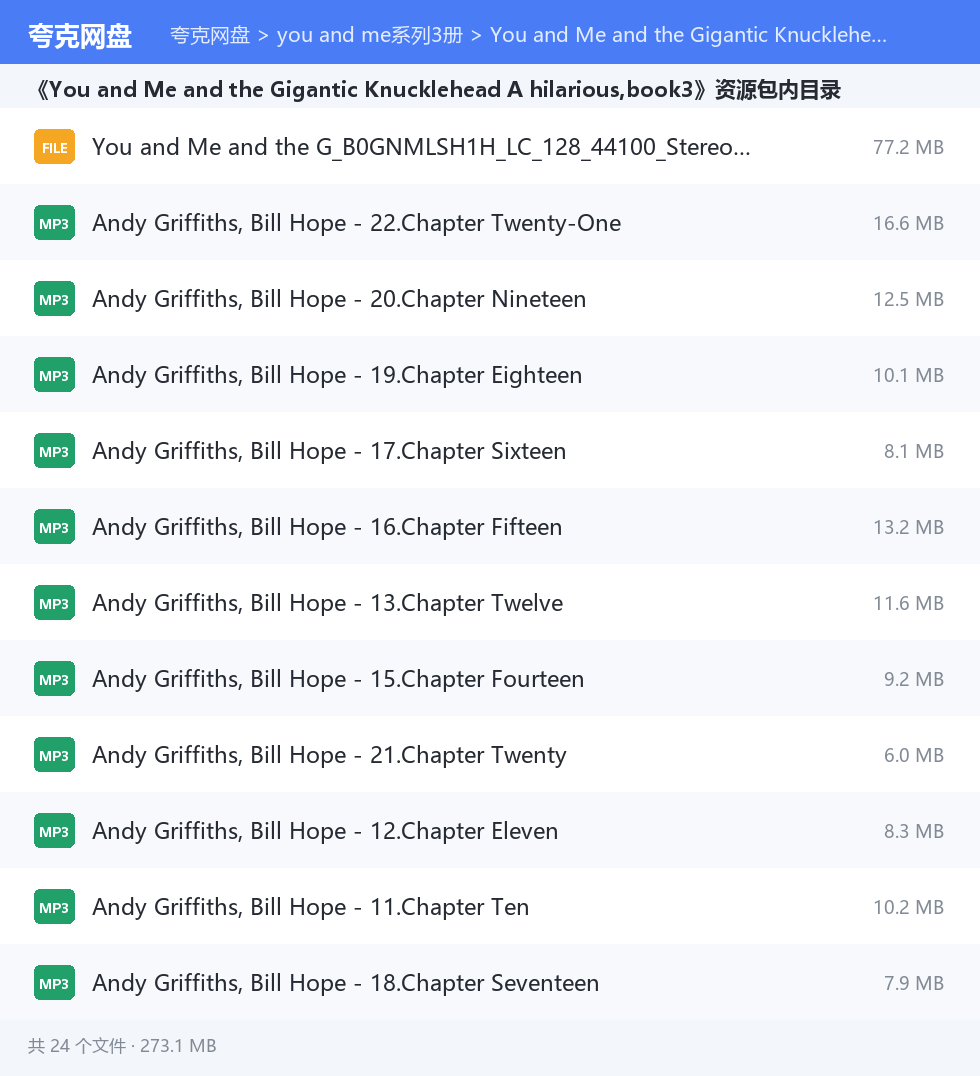Open the 'You and Me and the G_B0GNMLSH1H' file

(421, 147)
